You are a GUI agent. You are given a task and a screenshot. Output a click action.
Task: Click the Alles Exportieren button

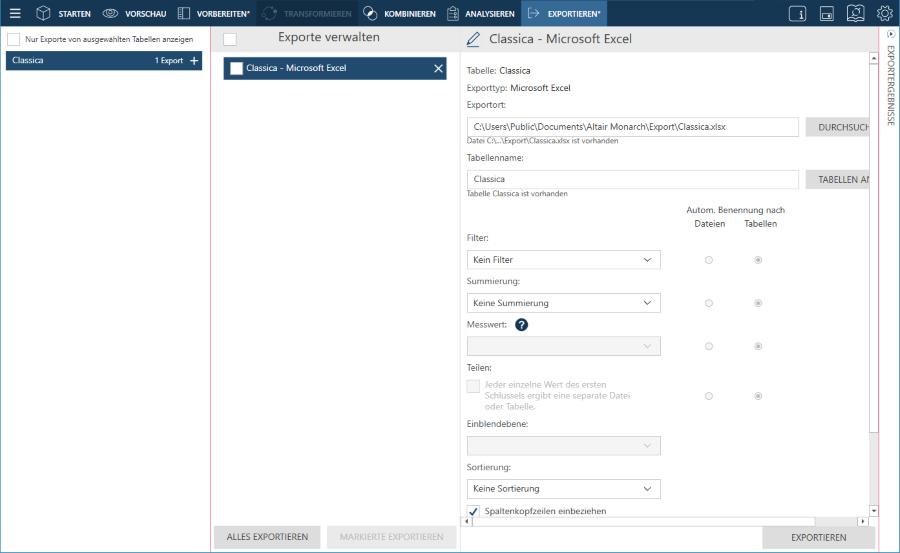(x=267, y=537)
